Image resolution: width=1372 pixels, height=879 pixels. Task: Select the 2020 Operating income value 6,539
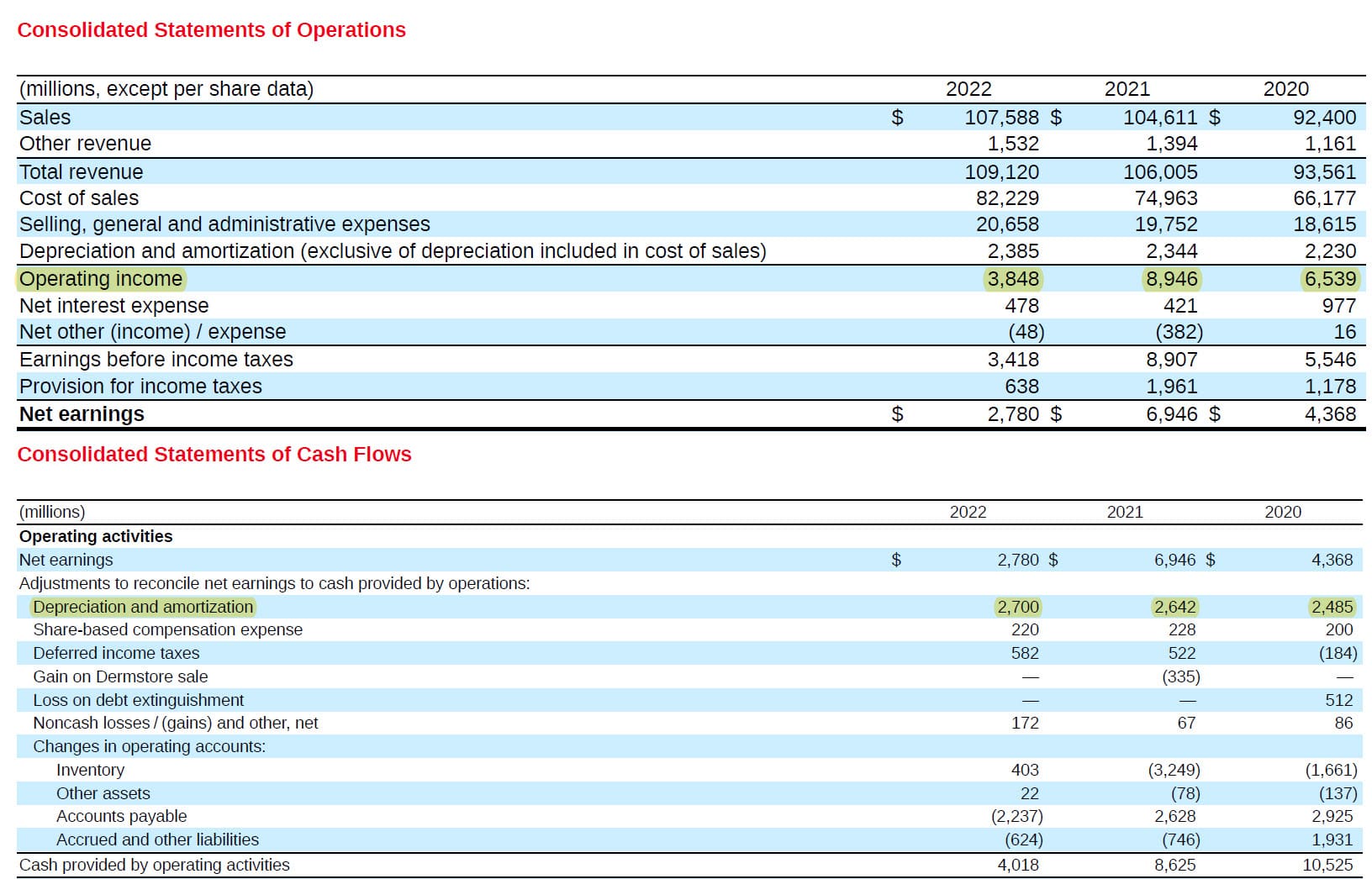[1332, 278]
